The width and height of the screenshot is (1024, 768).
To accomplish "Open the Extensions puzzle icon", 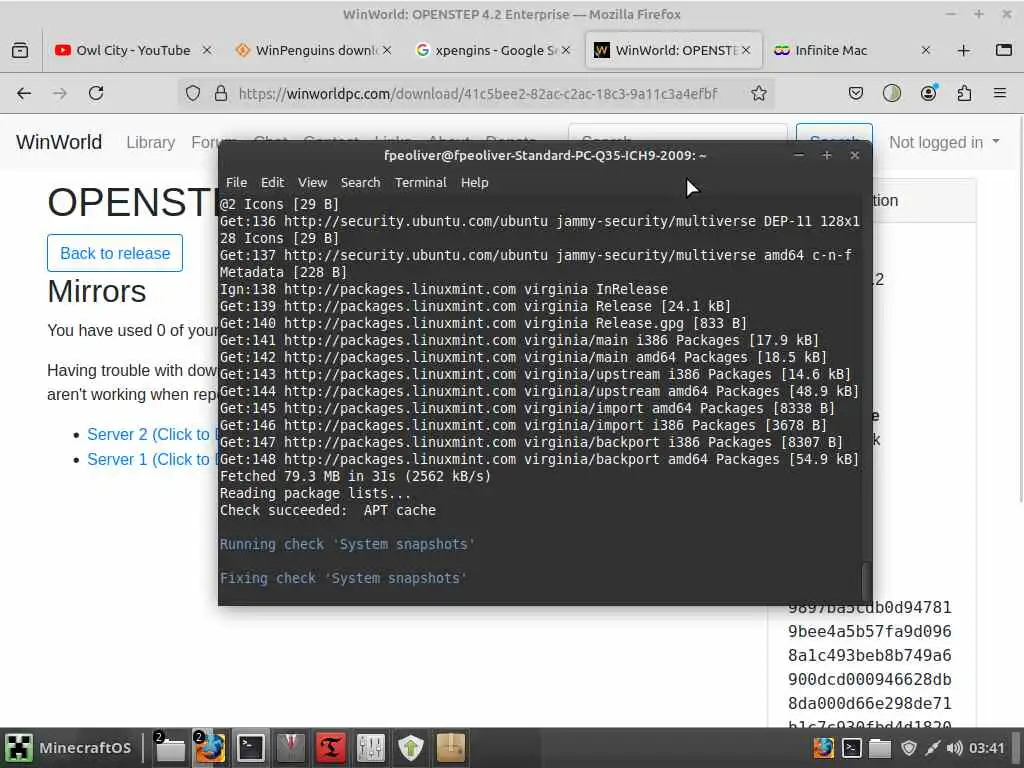I will 965,93.
